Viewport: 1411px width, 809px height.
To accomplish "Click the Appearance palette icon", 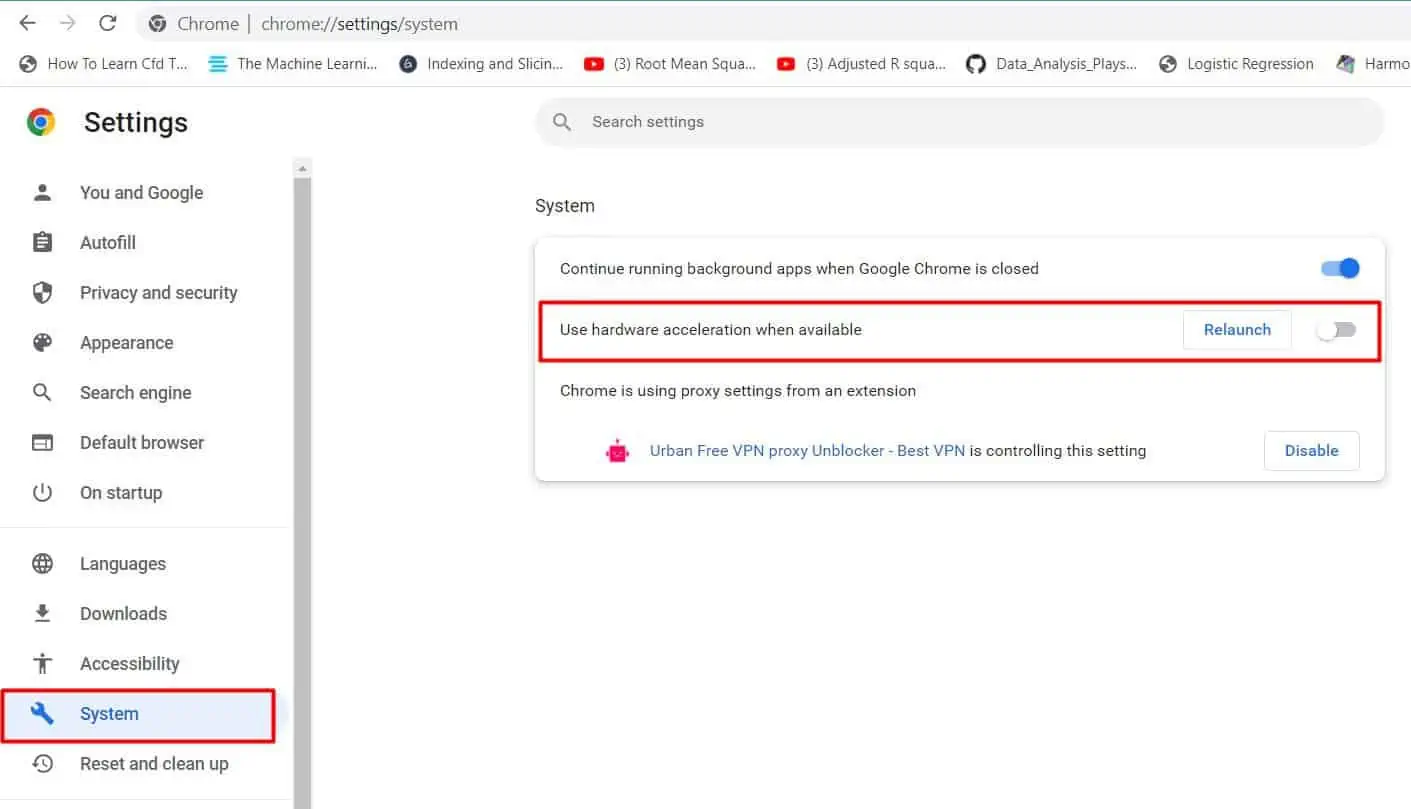I will point(42,342).
